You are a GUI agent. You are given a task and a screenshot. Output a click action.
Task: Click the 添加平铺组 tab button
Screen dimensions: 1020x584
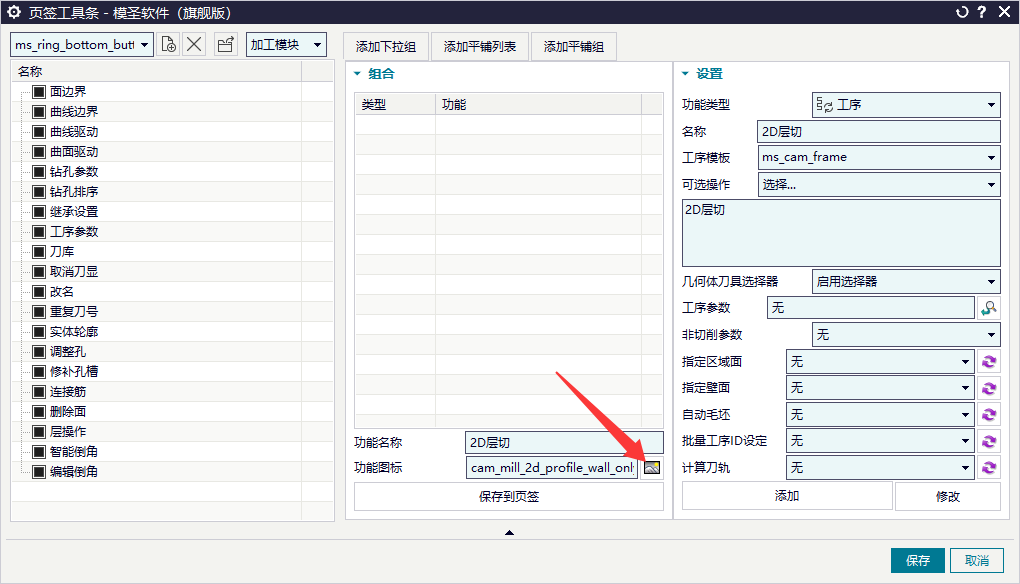click(574, 47)
